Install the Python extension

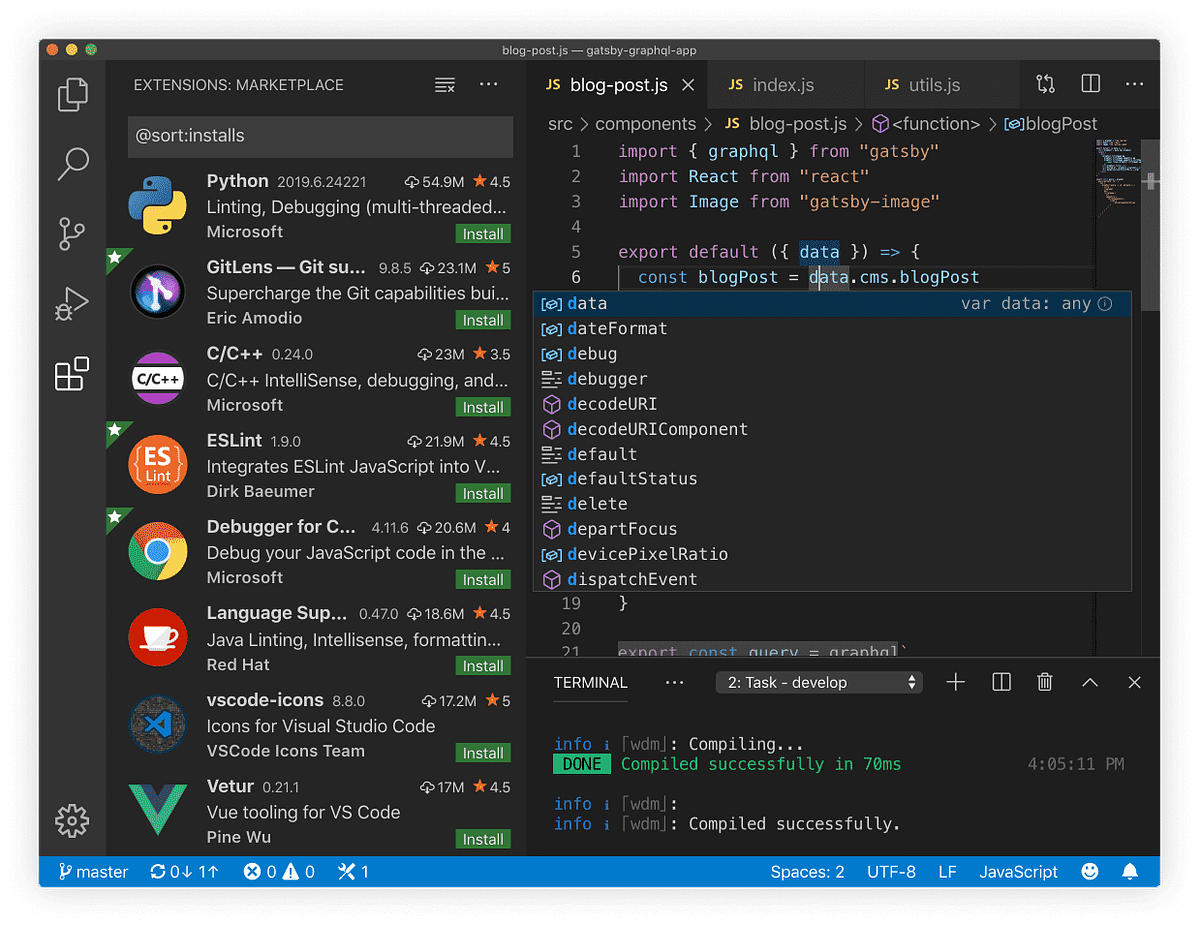(483, 233)
